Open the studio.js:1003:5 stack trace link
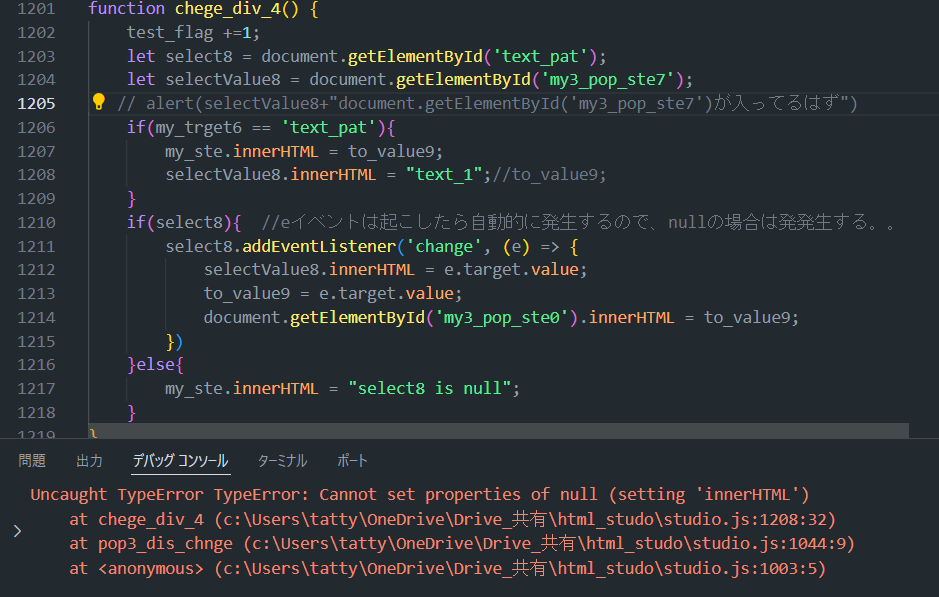This screenshot has height=597, width=939. coord(520,568)
